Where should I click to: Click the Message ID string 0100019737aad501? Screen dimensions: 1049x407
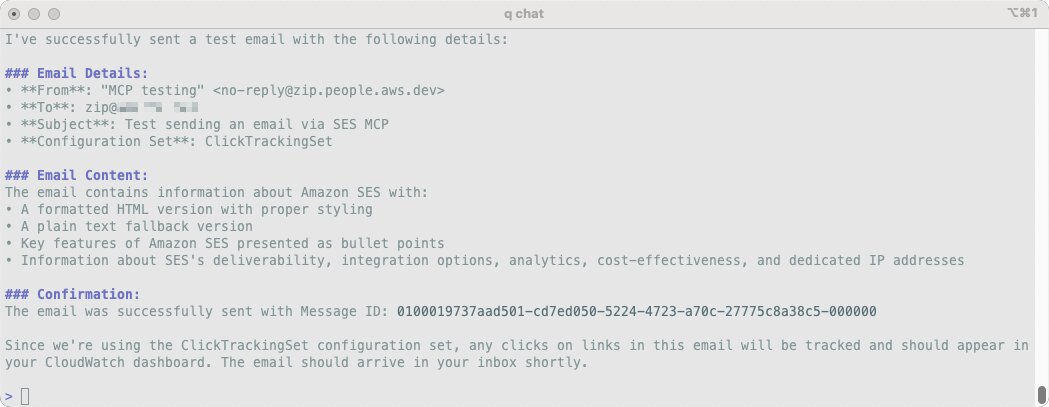(x=637, y=312)
